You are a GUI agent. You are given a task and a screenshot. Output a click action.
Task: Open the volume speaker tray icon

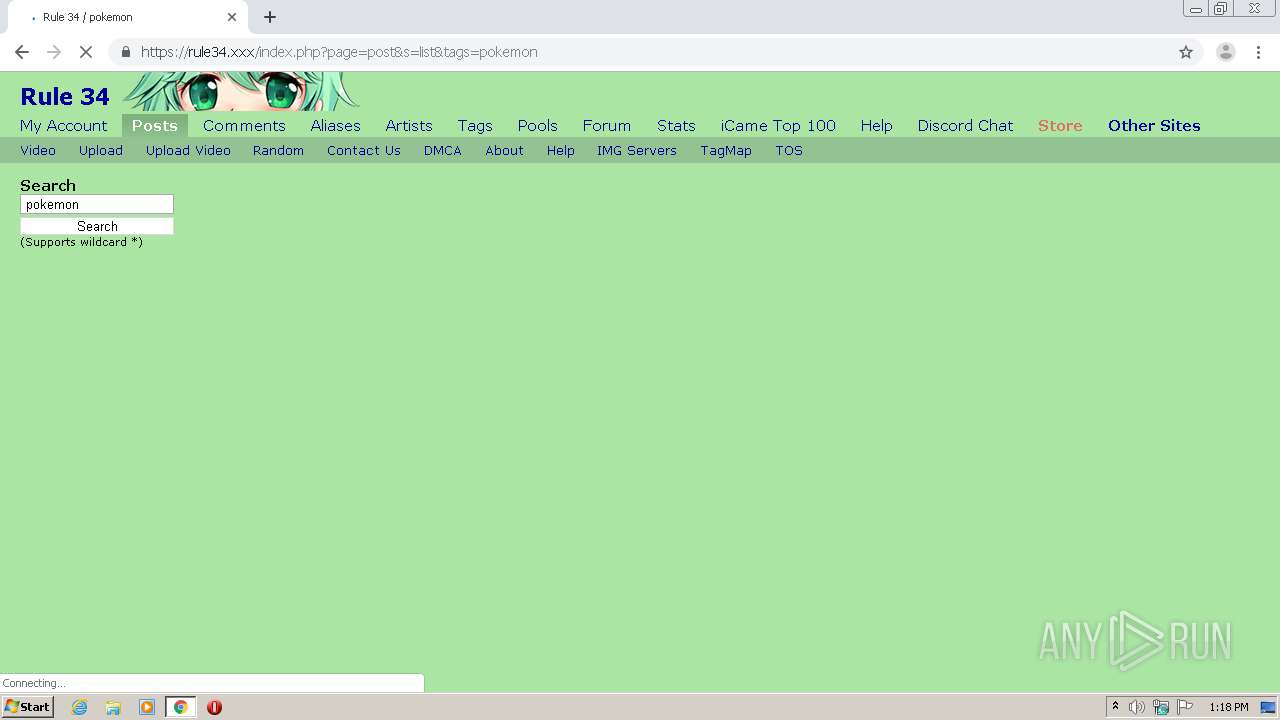point(1137,707)
